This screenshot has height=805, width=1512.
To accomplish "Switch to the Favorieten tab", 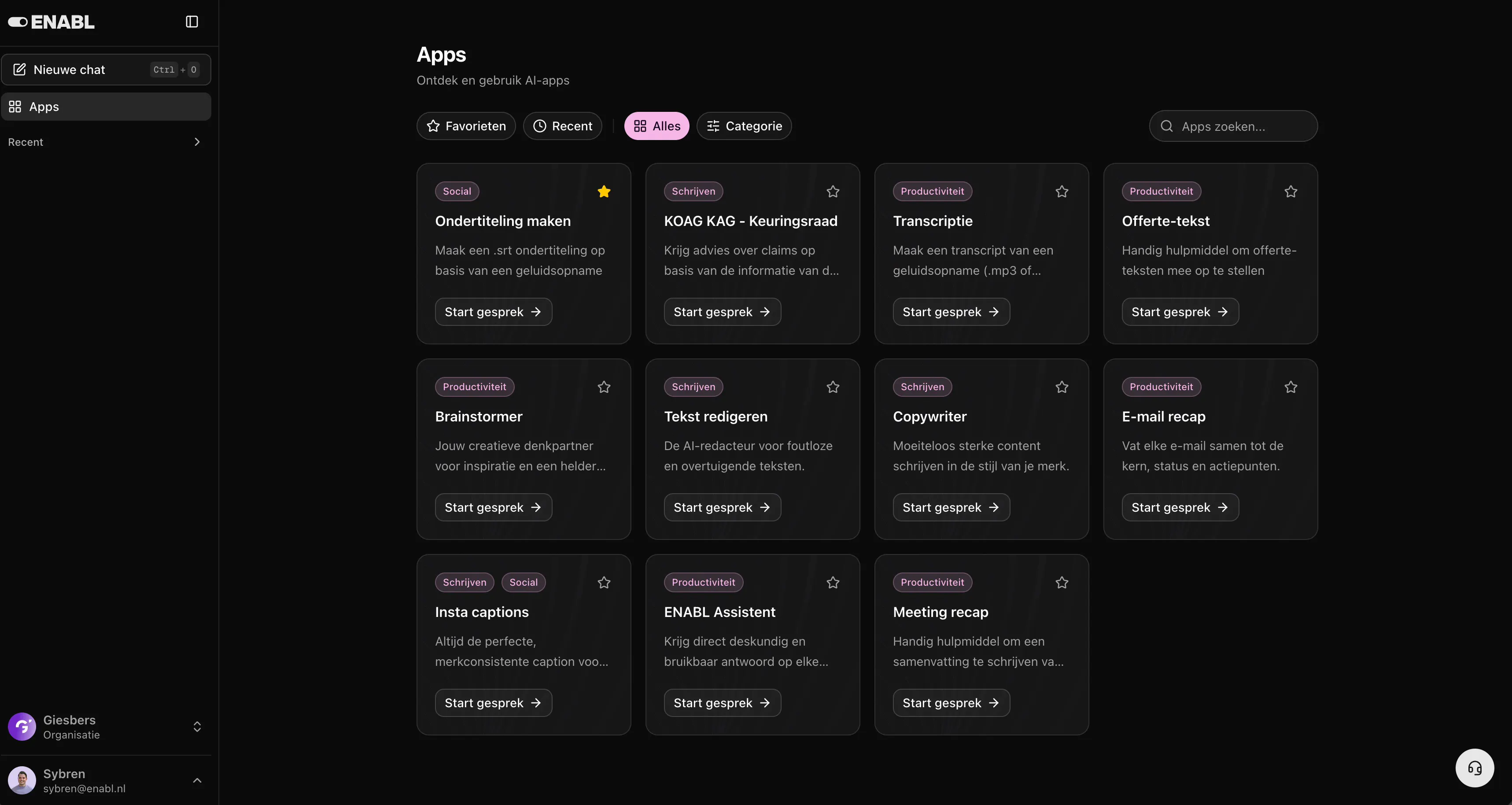I will click(466, 126).
